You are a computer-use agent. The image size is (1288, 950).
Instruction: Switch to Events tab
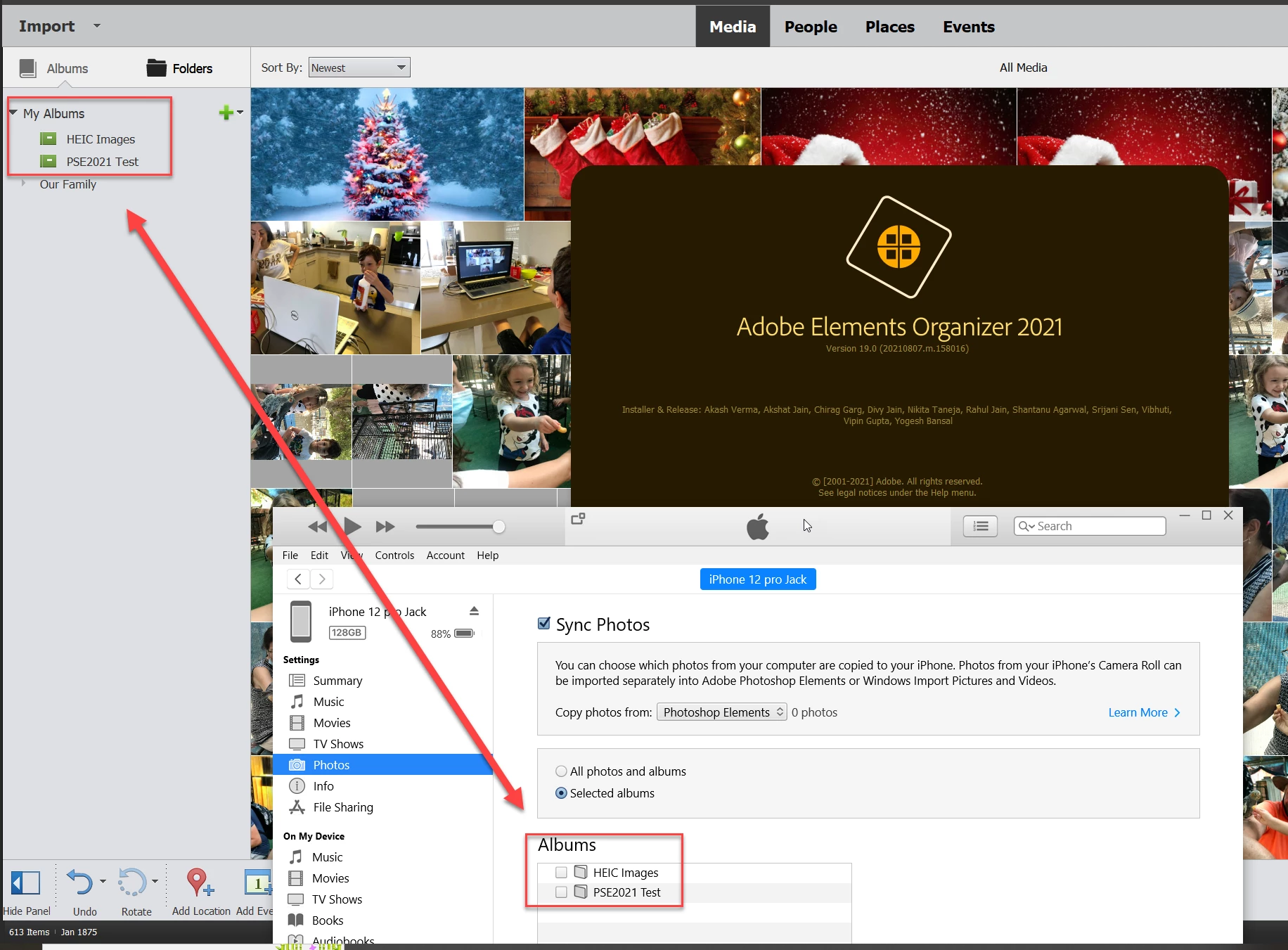point(969,27)
